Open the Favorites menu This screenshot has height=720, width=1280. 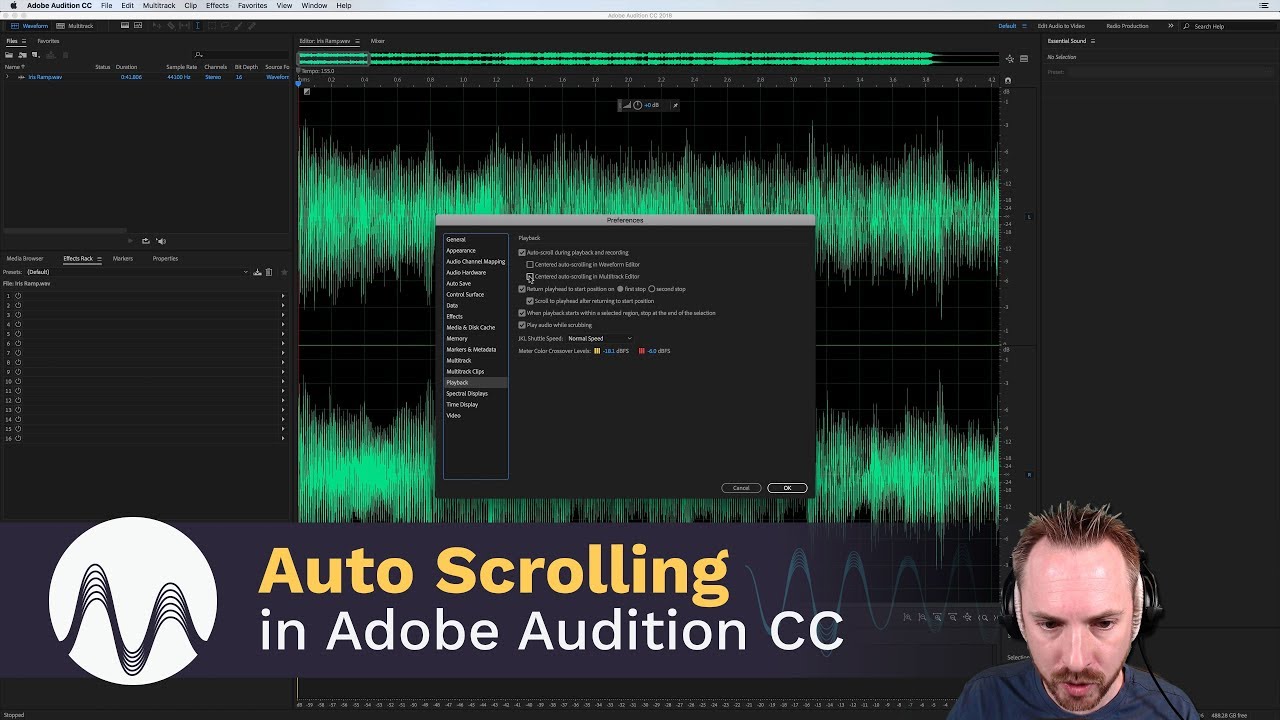pyautogui.click(x=252, y=6)
